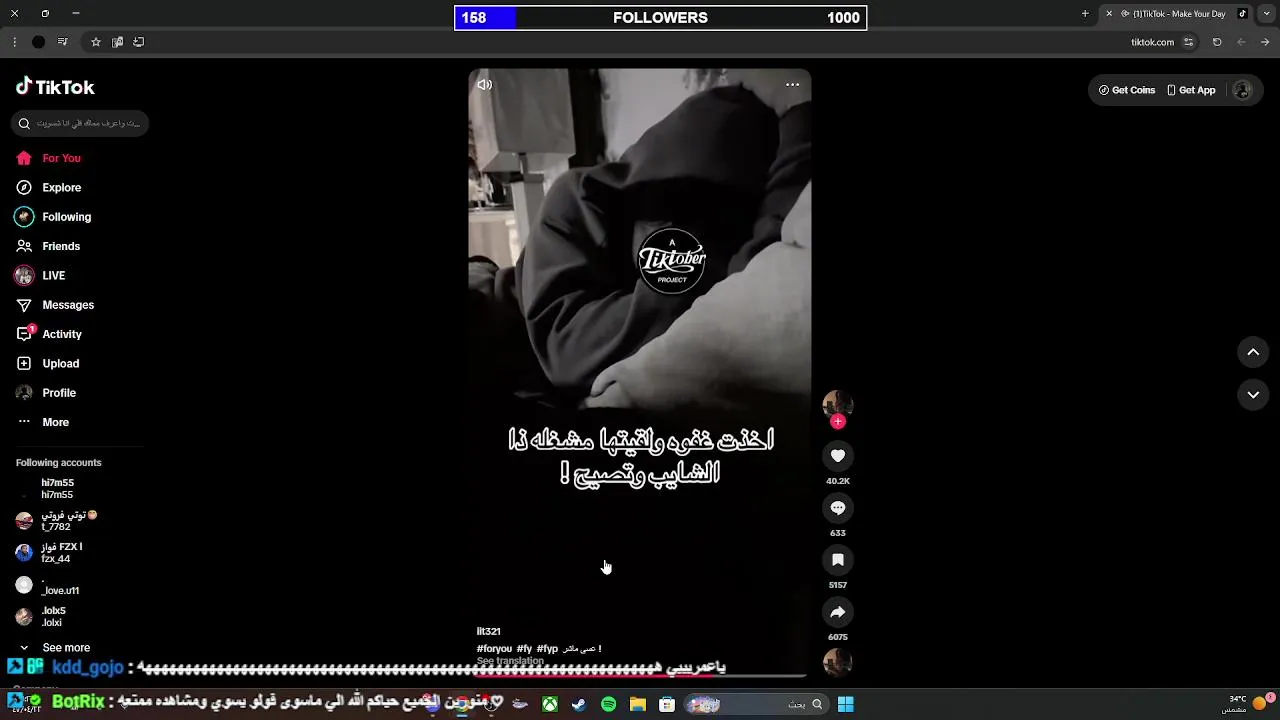Viewport: 1280px width, 720px height.
Task: Click the Get App button
Action: (1191, 90)
